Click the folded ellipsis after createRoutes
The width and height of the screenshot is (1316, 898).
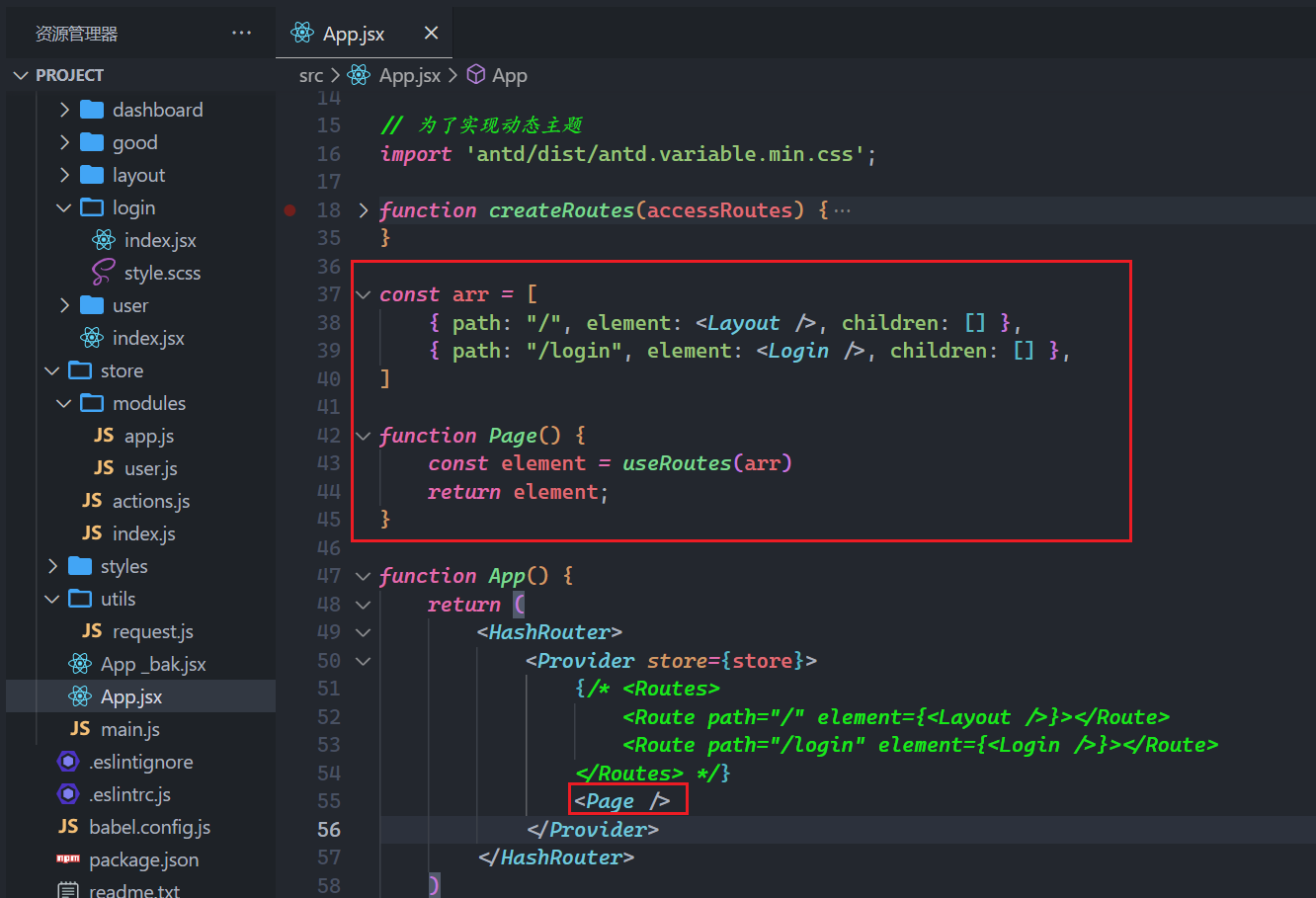click(x=842, y=210)
